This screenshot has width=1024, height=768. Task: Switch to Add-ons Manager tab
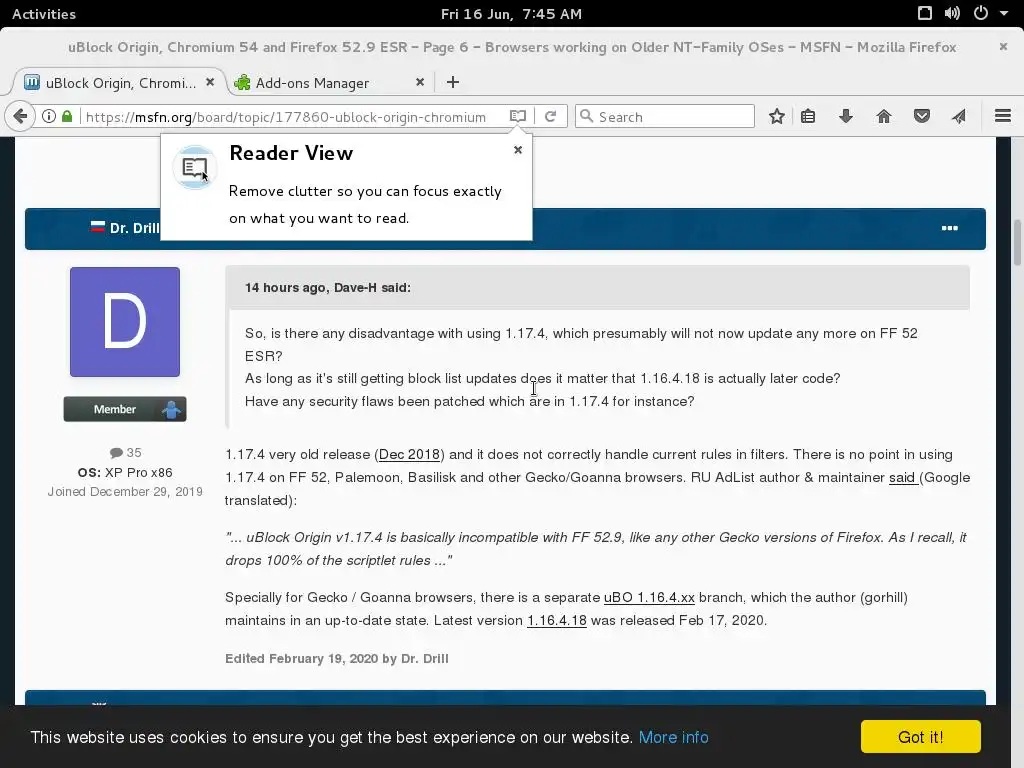312,83
